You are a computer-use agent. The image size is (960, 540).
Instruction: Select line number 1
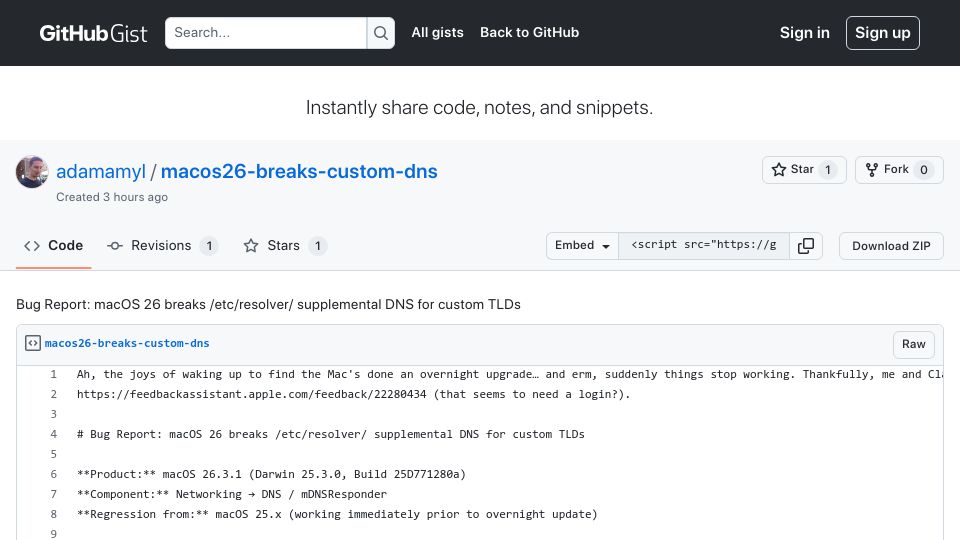(x=54, y=374)
